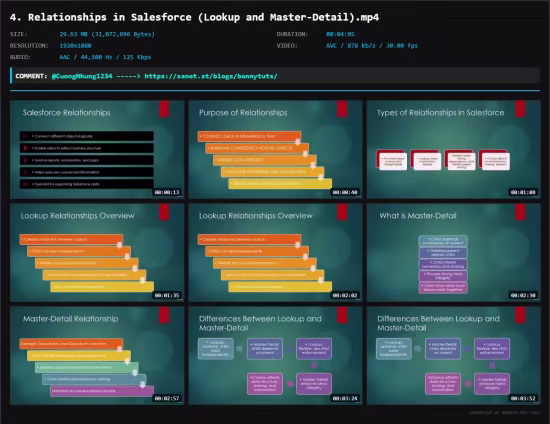Click the @CuongNhung1234 username in comment
The height and width of the screenshot is (424, 550).
pyautogui.click(x=82, y=76)
